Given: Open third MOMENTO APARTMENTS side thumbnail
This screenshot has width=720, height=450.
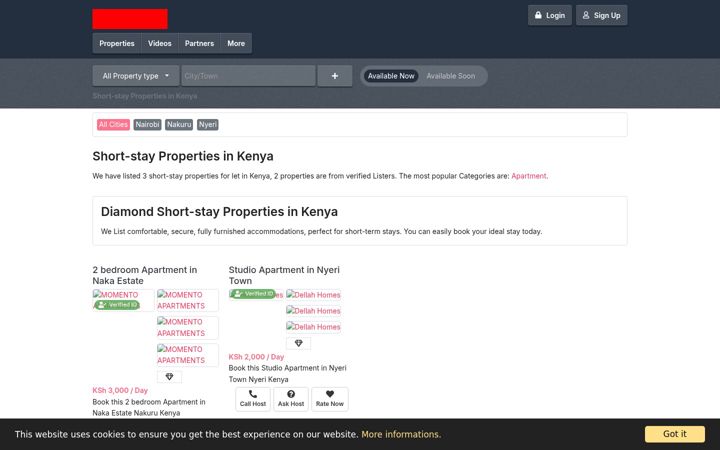Looking at the screenshot, I should point(187,354).
